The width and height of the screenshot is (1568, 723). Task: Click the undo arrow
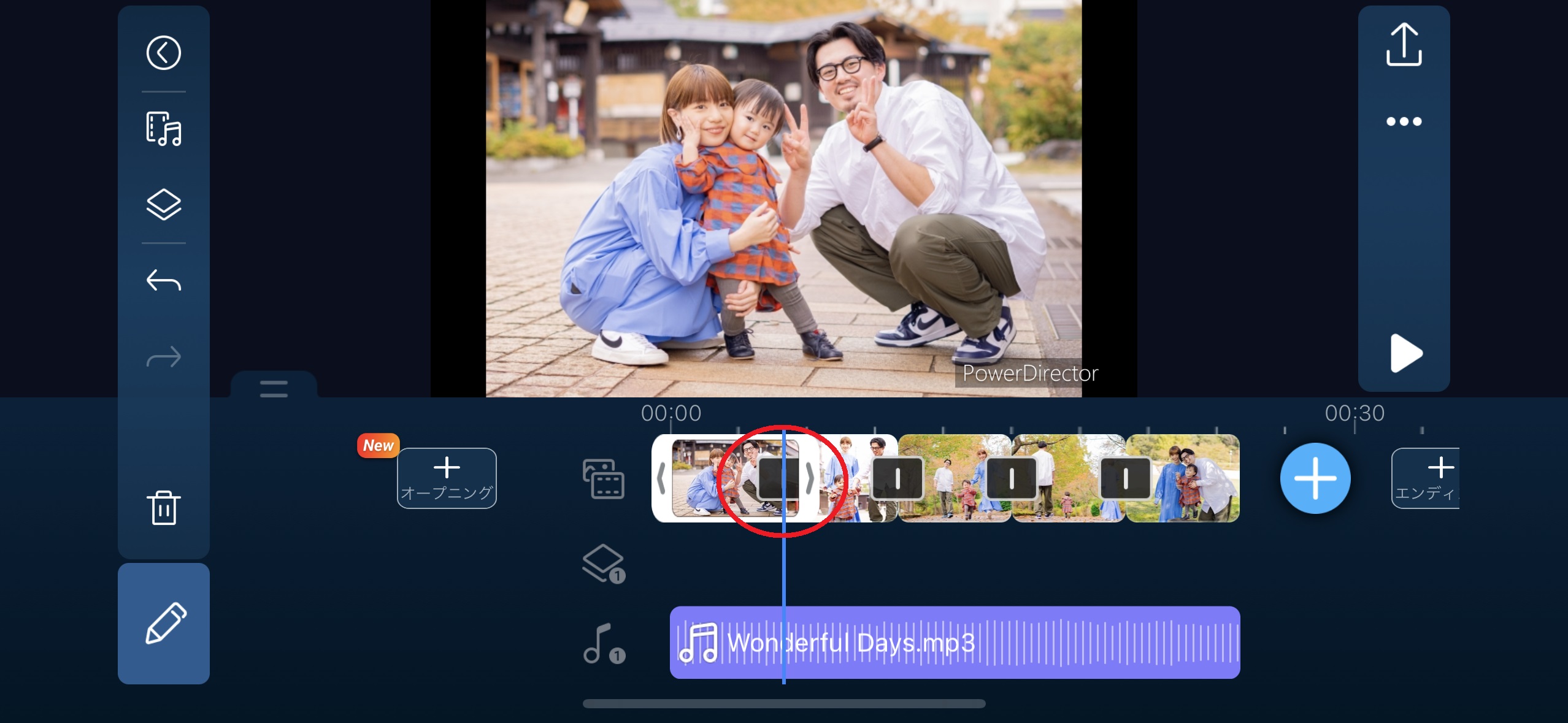(x=163, y=281)
